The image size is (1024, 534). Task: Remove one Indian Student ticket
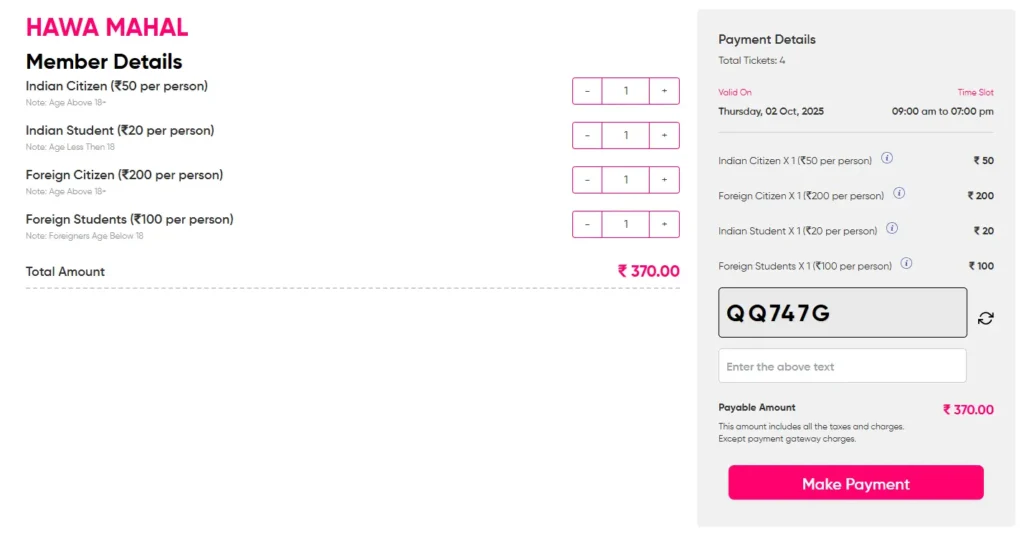pyautogui.click(x=587, y=135)
